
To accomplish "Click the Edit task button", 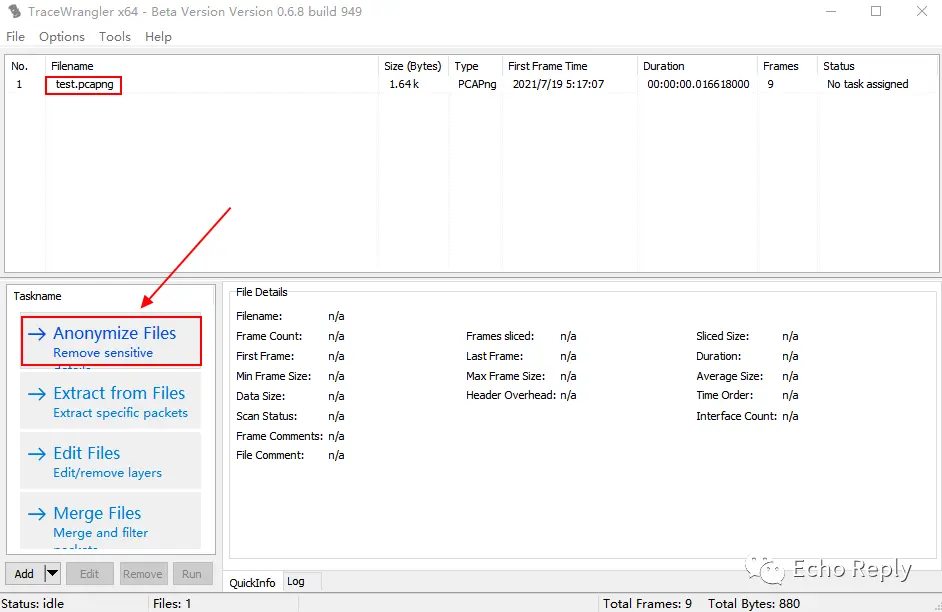I will (x=90, y=574).
